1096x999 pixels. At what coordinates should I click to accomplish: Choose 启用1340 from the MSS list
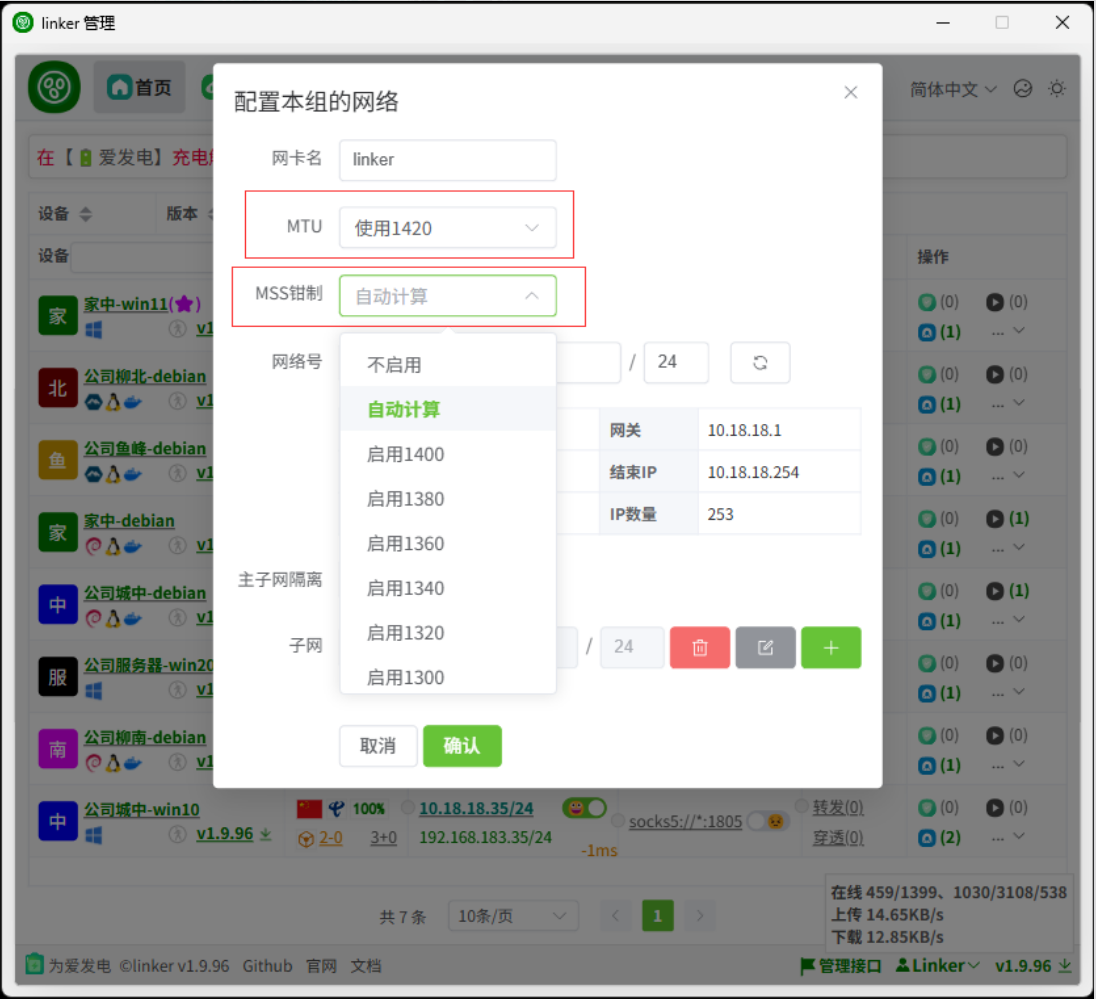coord(447,588)
